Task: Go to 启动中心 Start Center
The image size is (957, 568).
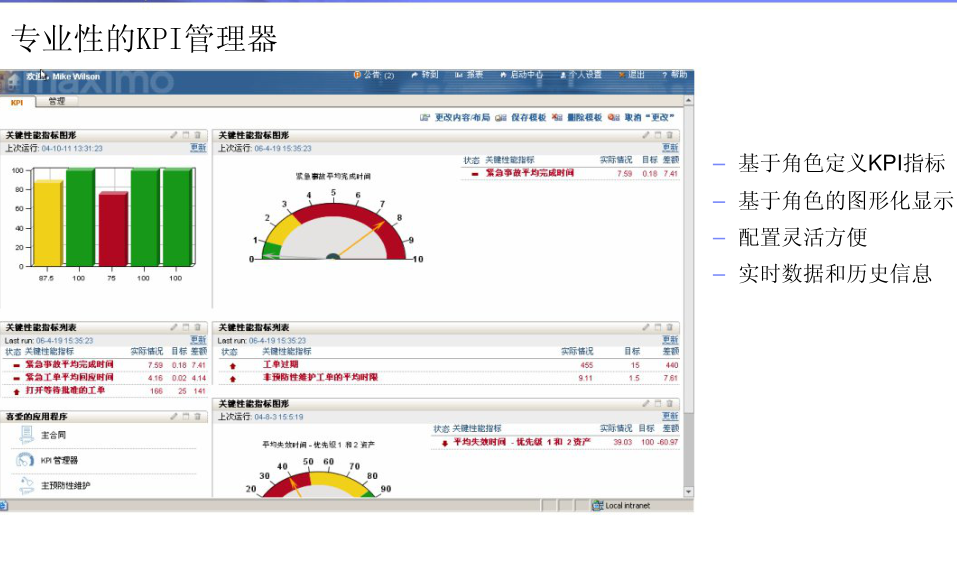Action: coord(526,75)
